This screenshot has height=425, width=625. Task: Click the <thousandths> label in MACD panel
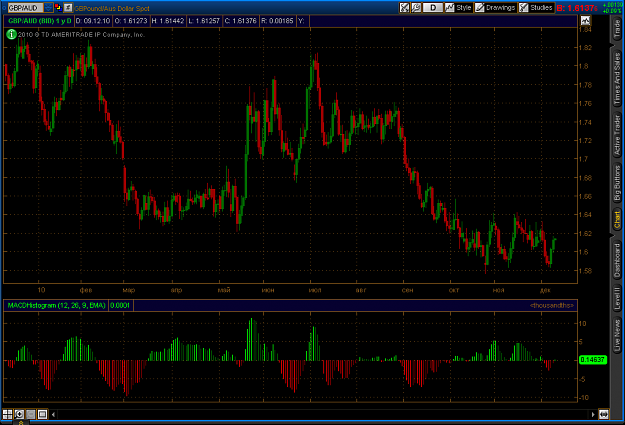coord(552,305)
